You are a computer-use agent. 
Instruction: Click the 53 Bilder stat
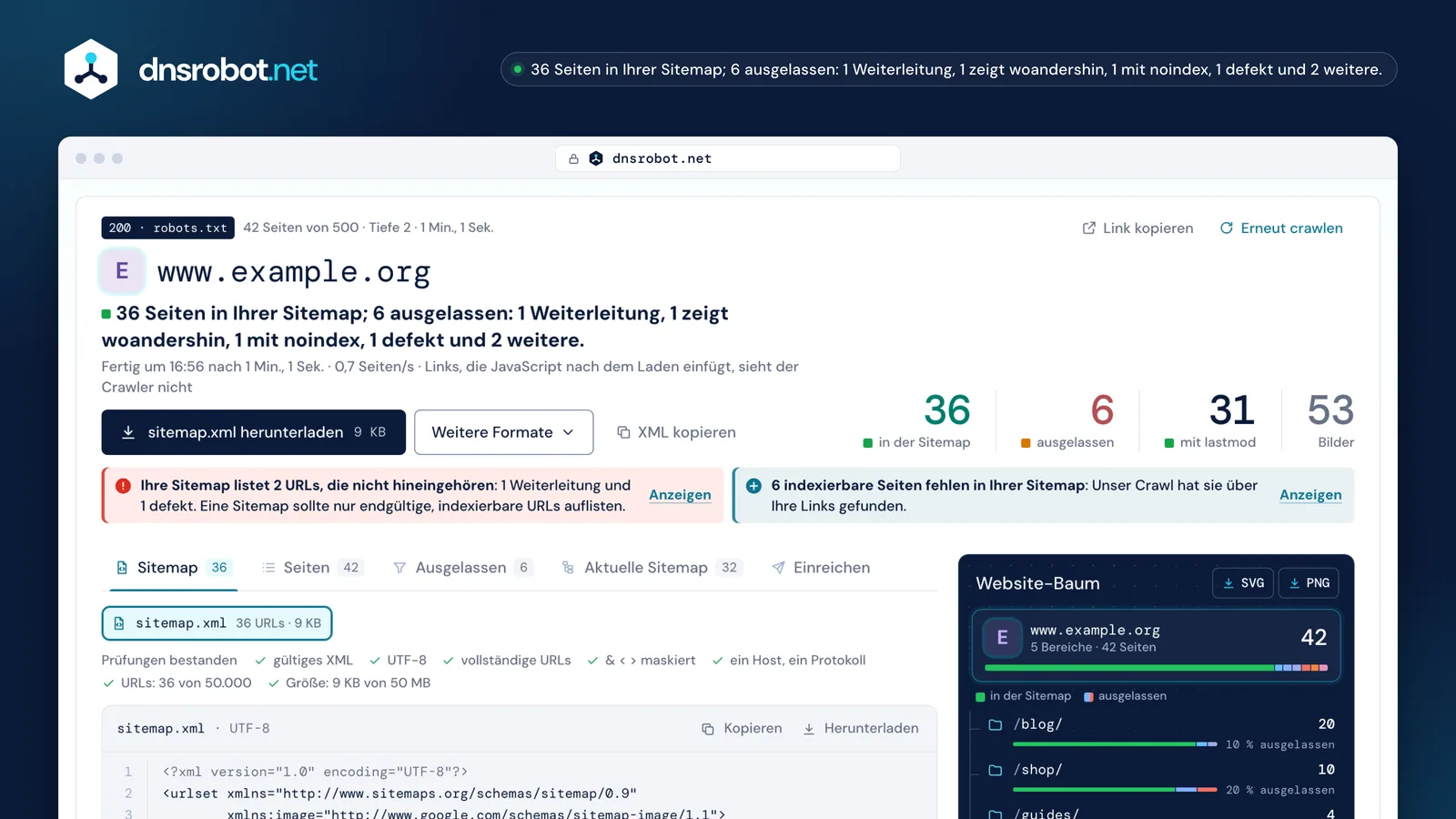click(1330, 420)
